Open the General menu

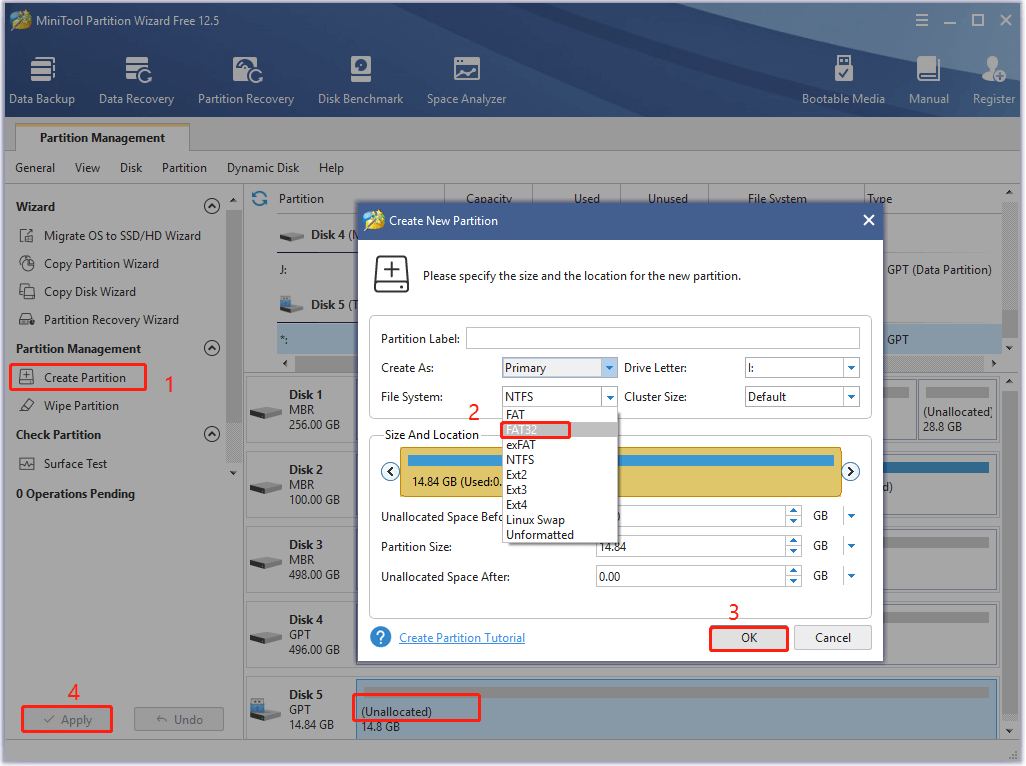pos(35,168)
